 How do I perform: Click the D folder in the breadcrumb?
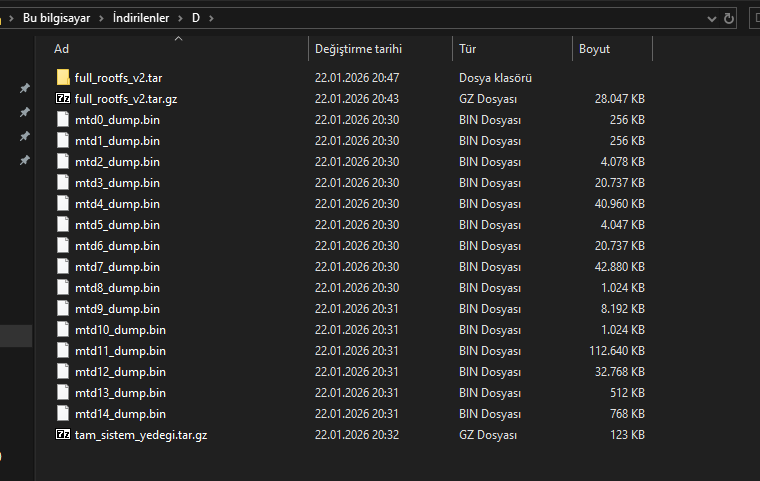pos(196,18)
